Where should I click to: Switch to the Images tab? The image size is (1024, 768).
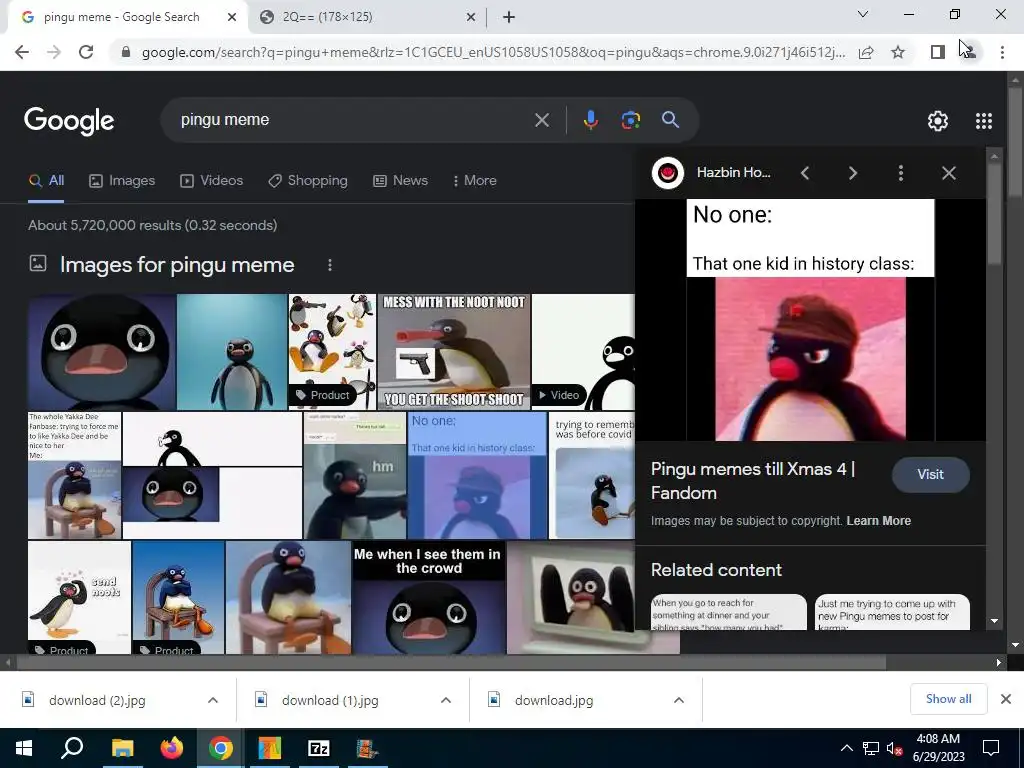click(x=122, y=181)
